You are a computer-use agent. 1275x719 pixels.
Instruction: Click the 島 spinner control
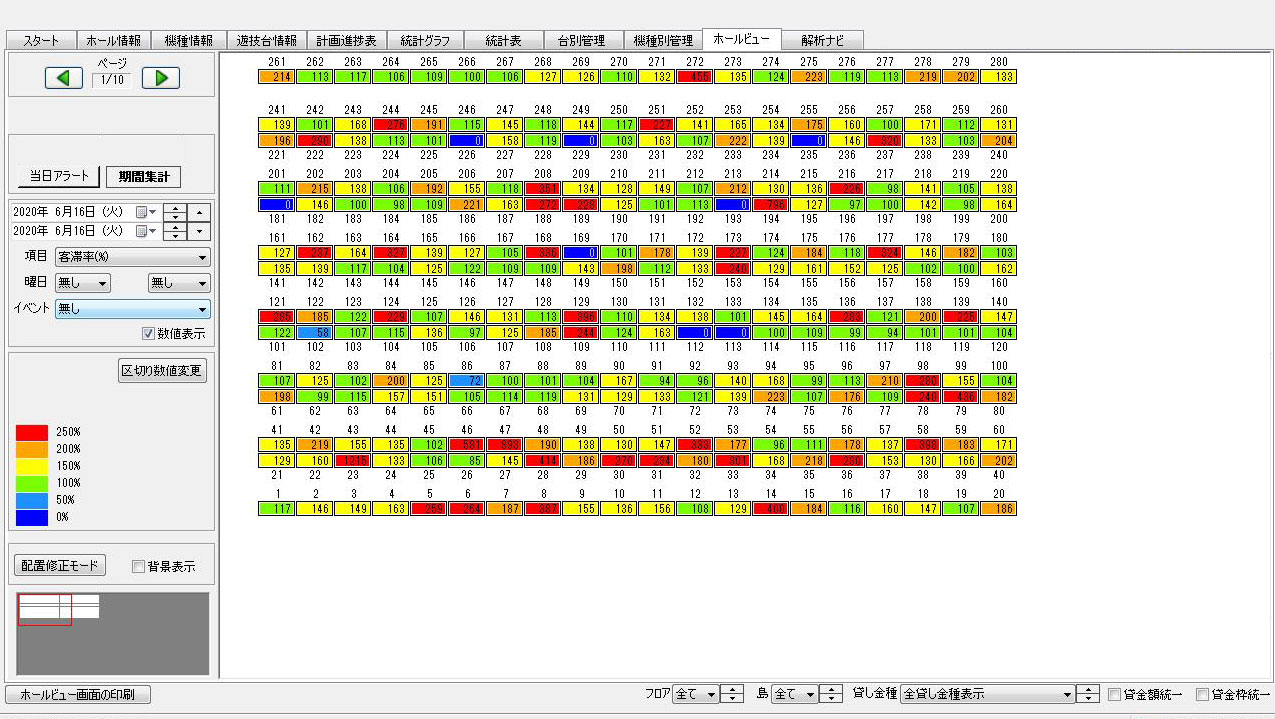(x=832, y=694)
